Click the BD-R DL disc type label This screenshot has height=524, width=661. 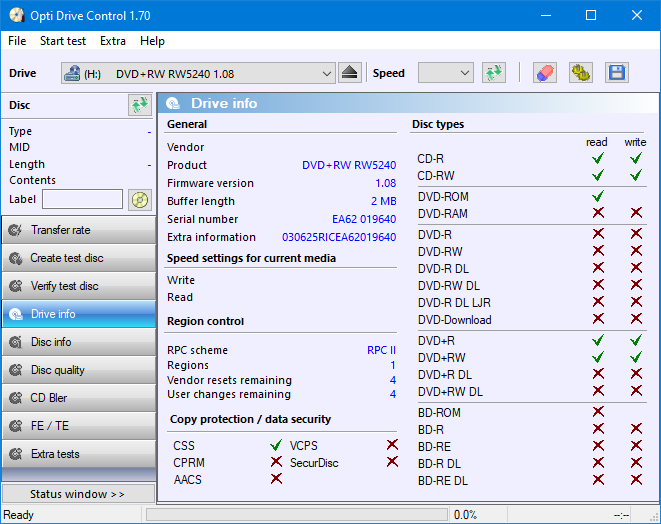click(439, 464)
